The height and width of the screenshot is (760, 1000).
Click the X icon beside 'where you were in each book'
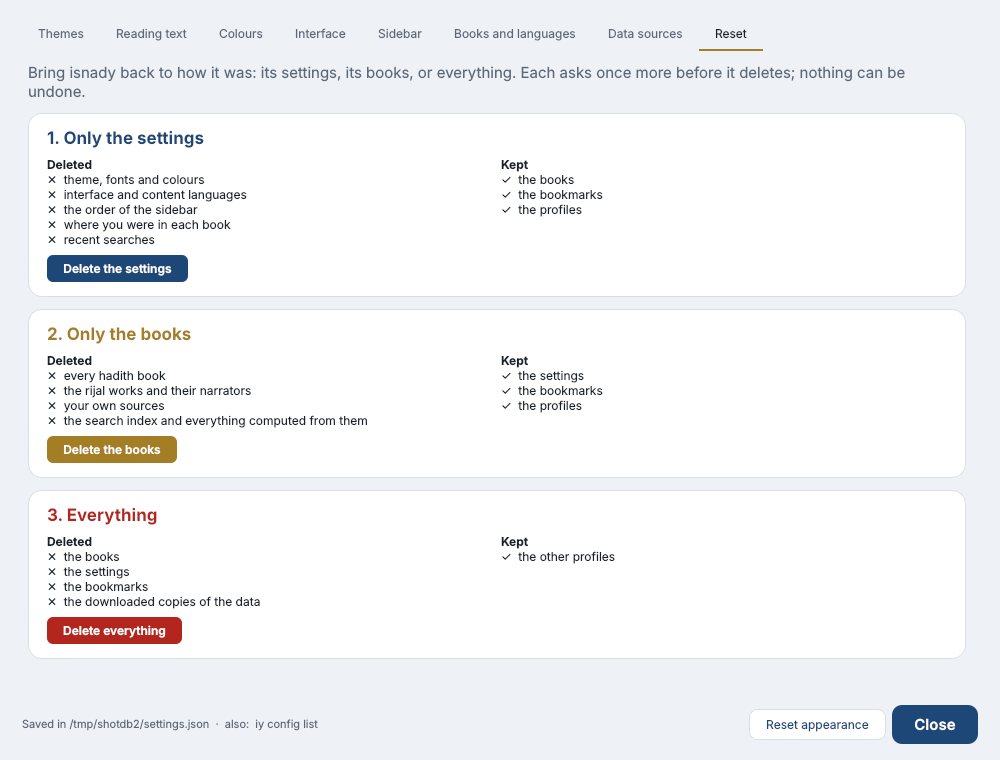coord(52,225)
